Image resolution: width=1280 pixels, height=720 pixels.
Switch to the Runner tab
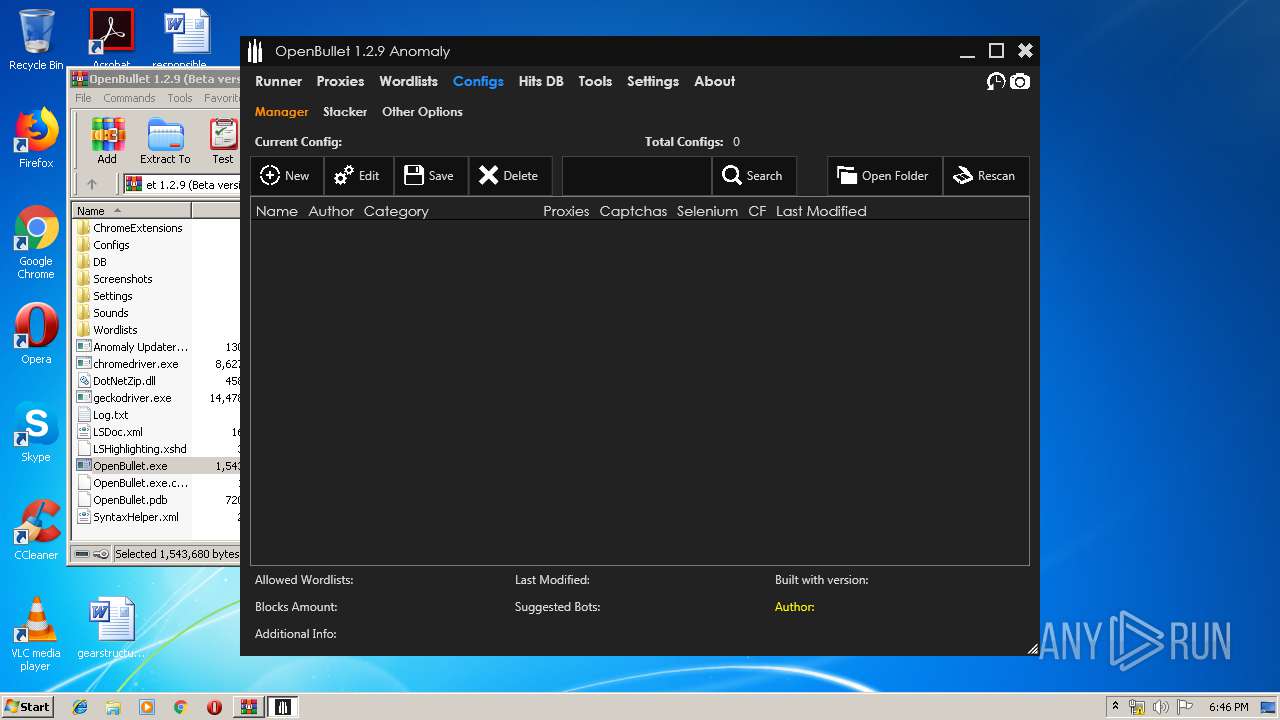278,81
